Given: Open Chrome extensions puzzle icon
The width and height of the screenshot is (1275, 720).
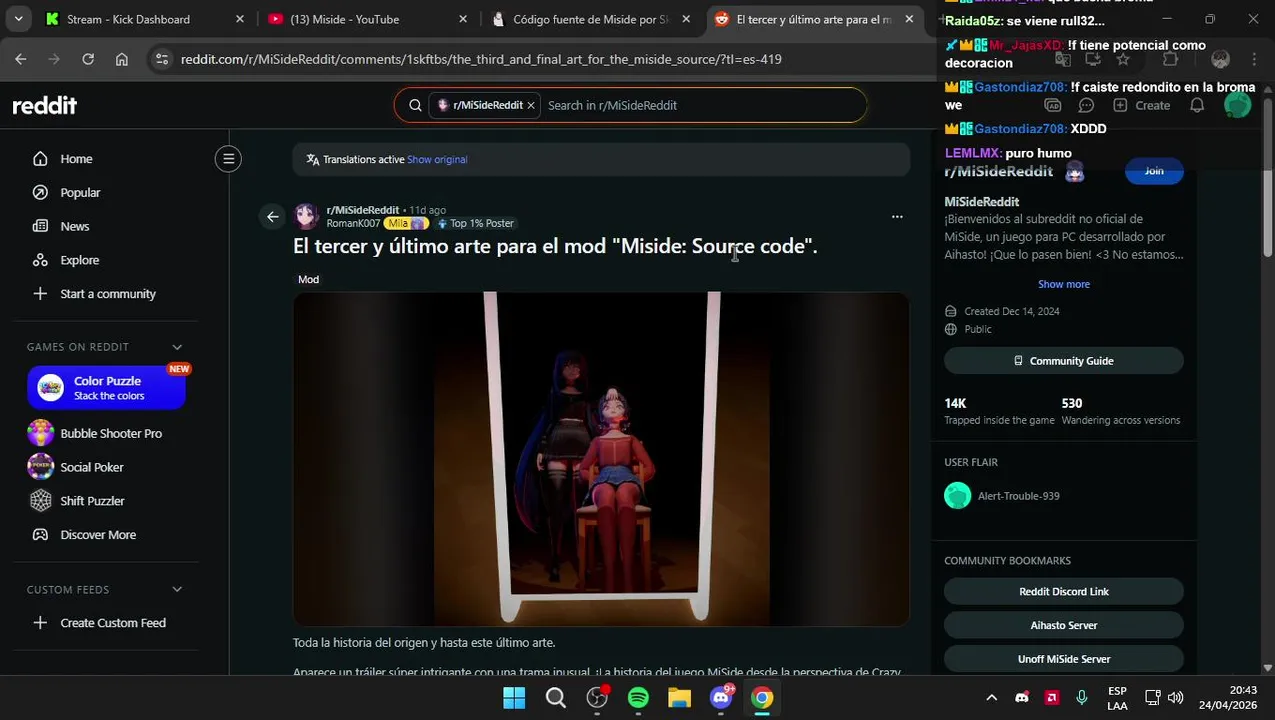Looking at the screenshot, I should tap(1170, 59).
